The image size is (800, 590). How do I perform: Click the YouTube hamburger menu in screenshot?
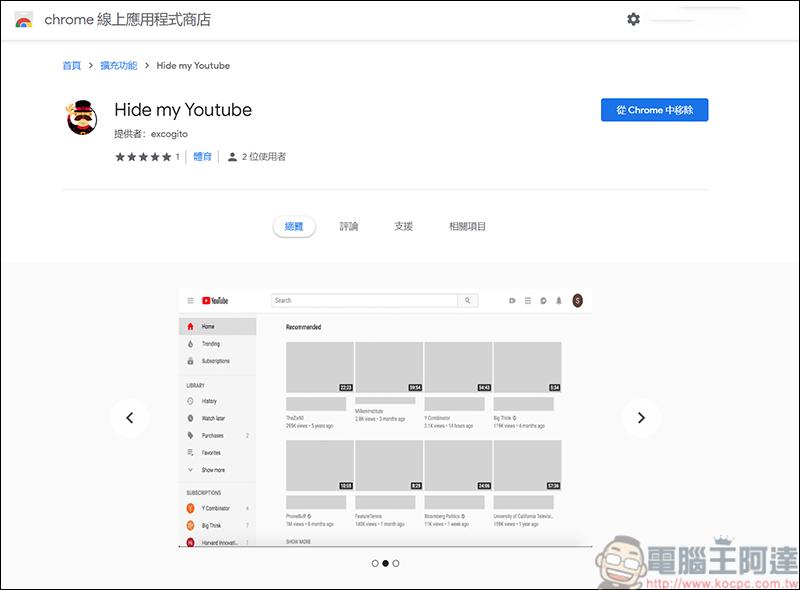(190, 301)
